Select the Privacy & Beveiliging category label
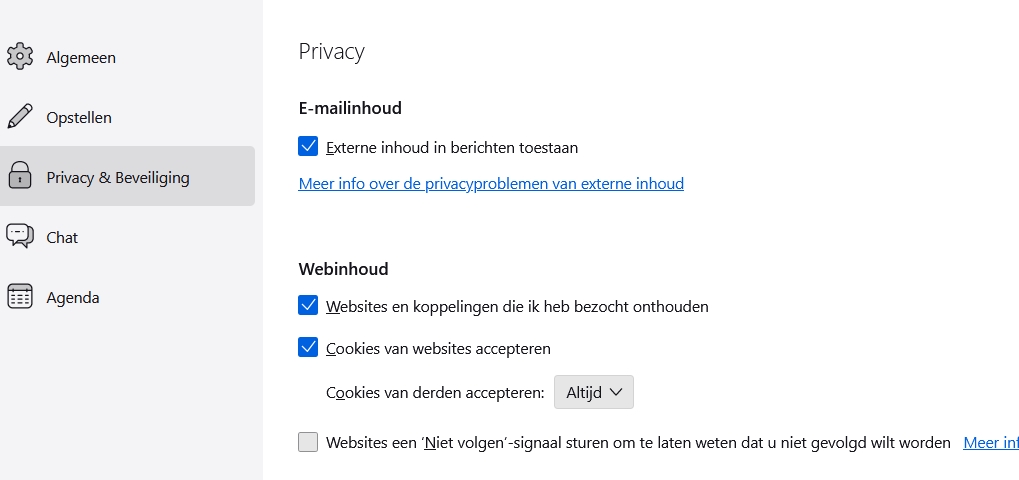 [118, 178]
